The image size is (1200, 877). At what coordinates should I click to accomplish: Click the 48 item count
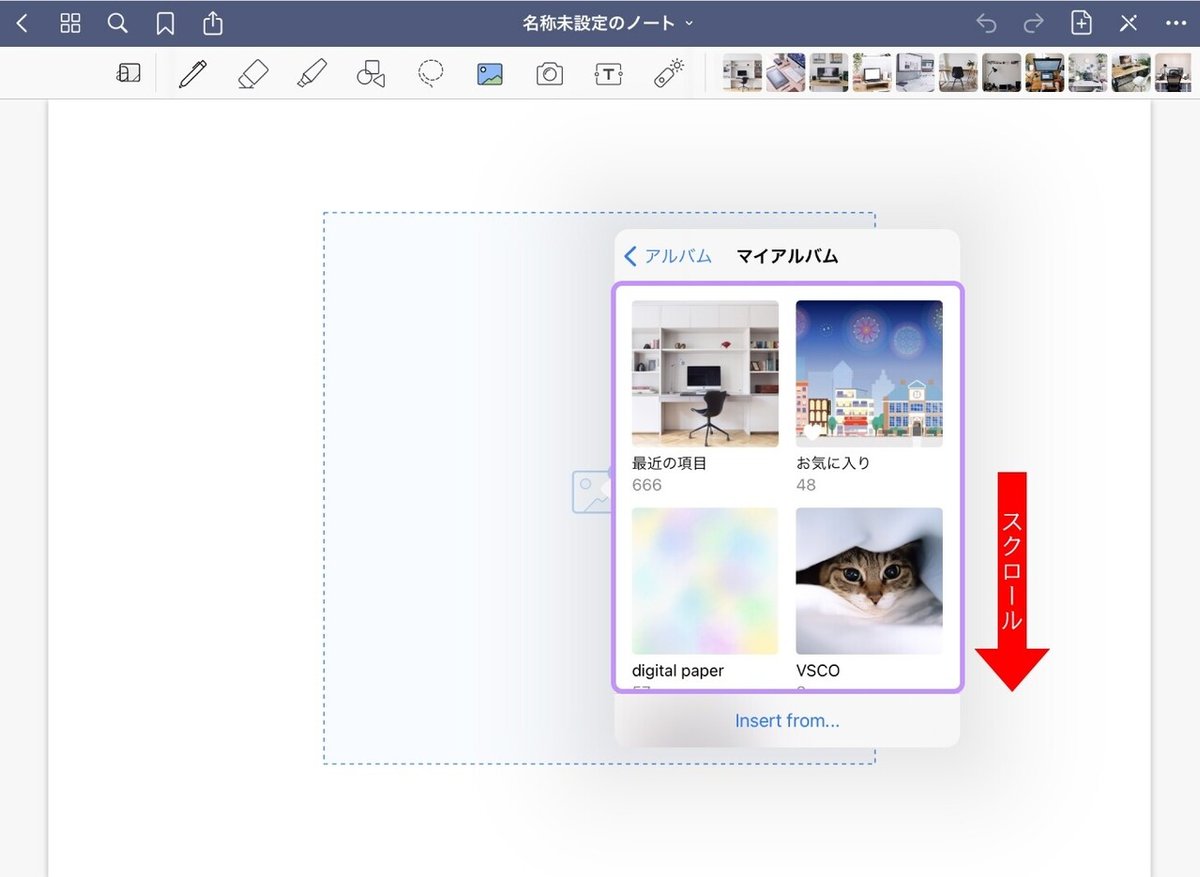click(x=806, y=485)
